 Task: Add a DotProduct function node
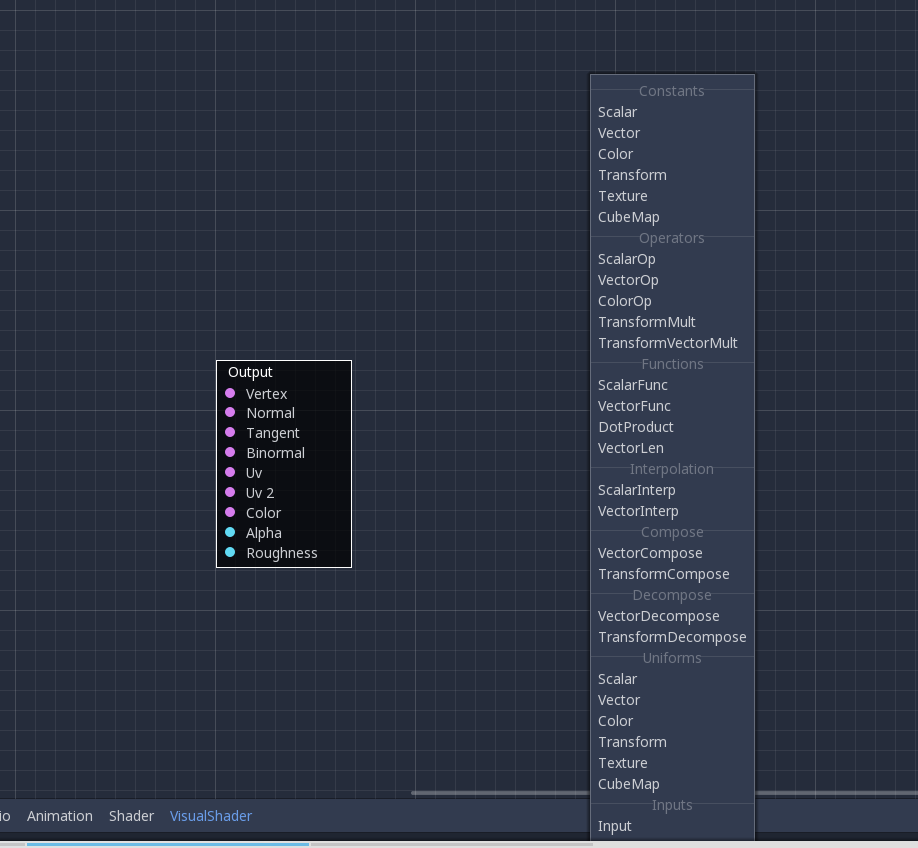point(636,427)
